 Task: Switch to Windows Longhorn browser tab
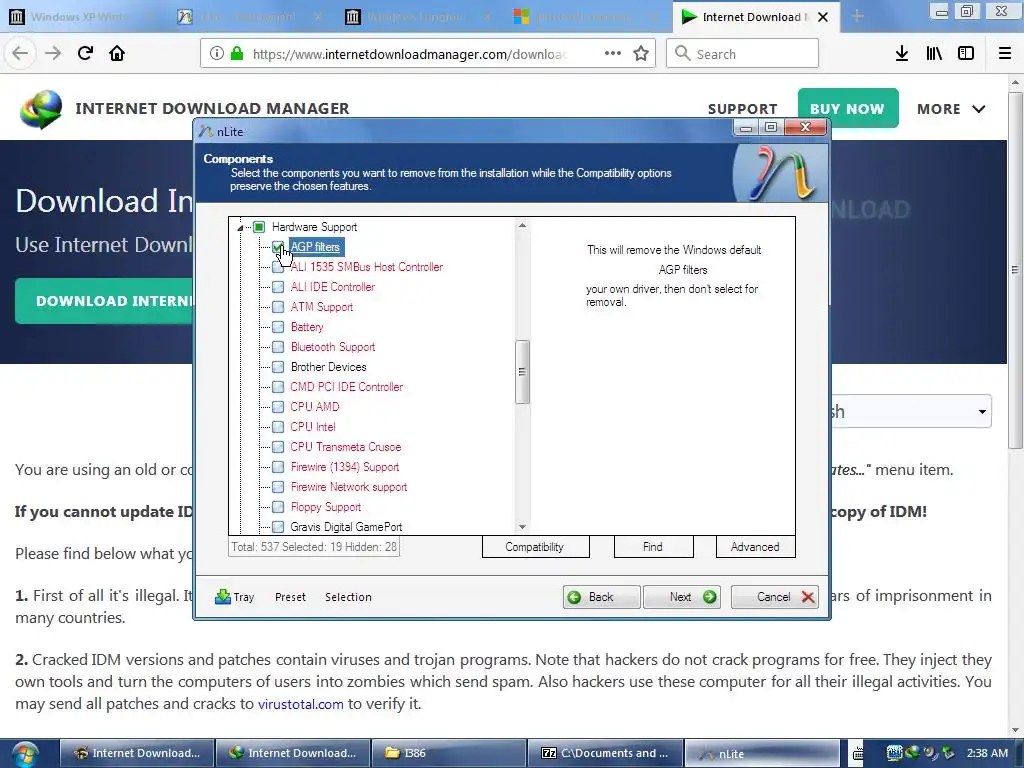419,17
